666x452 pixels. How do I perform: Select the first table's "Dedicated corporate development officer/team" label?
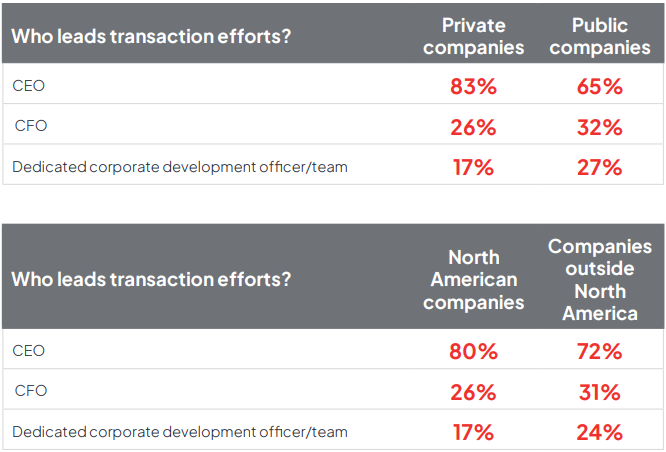(x=180, y=167)
